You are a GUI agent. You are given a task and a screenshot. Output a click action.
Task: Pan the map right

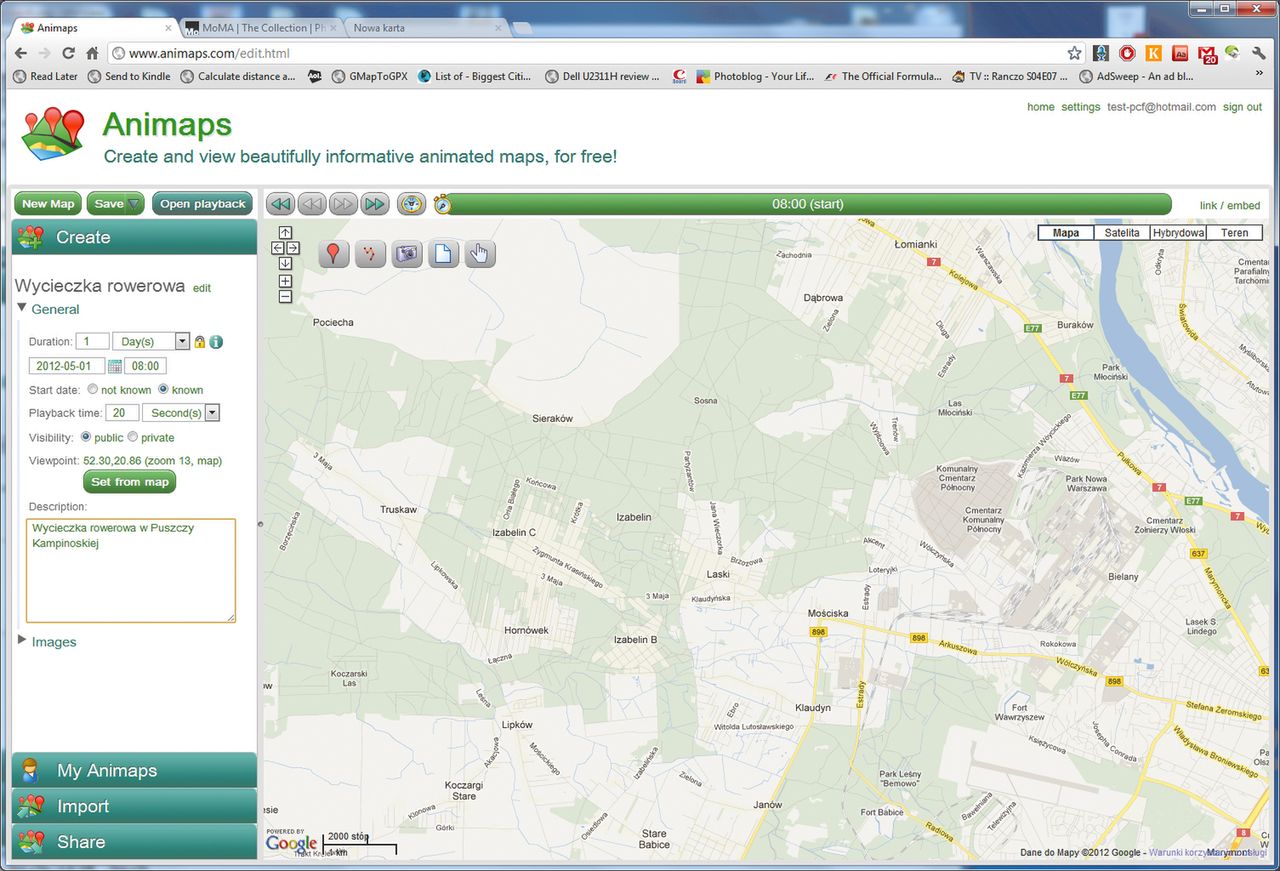[x=292, y=248]
